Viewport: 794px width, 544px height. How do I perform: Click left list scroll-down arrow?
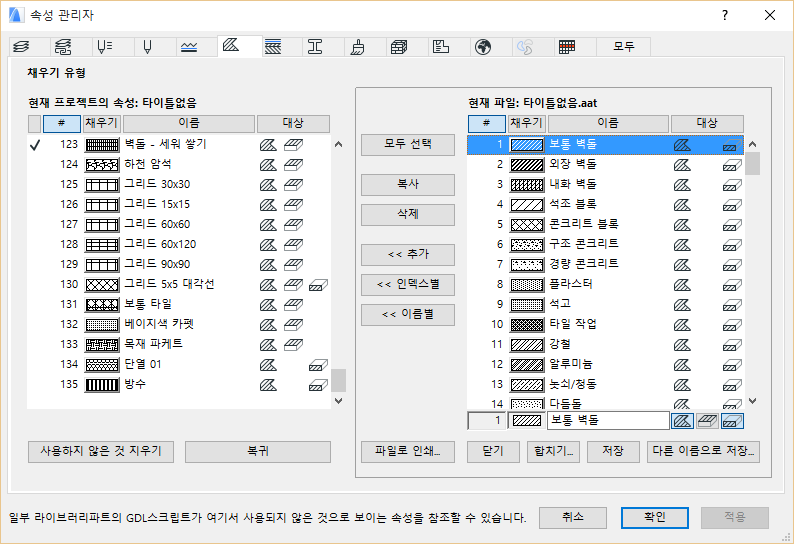point(339,401)
